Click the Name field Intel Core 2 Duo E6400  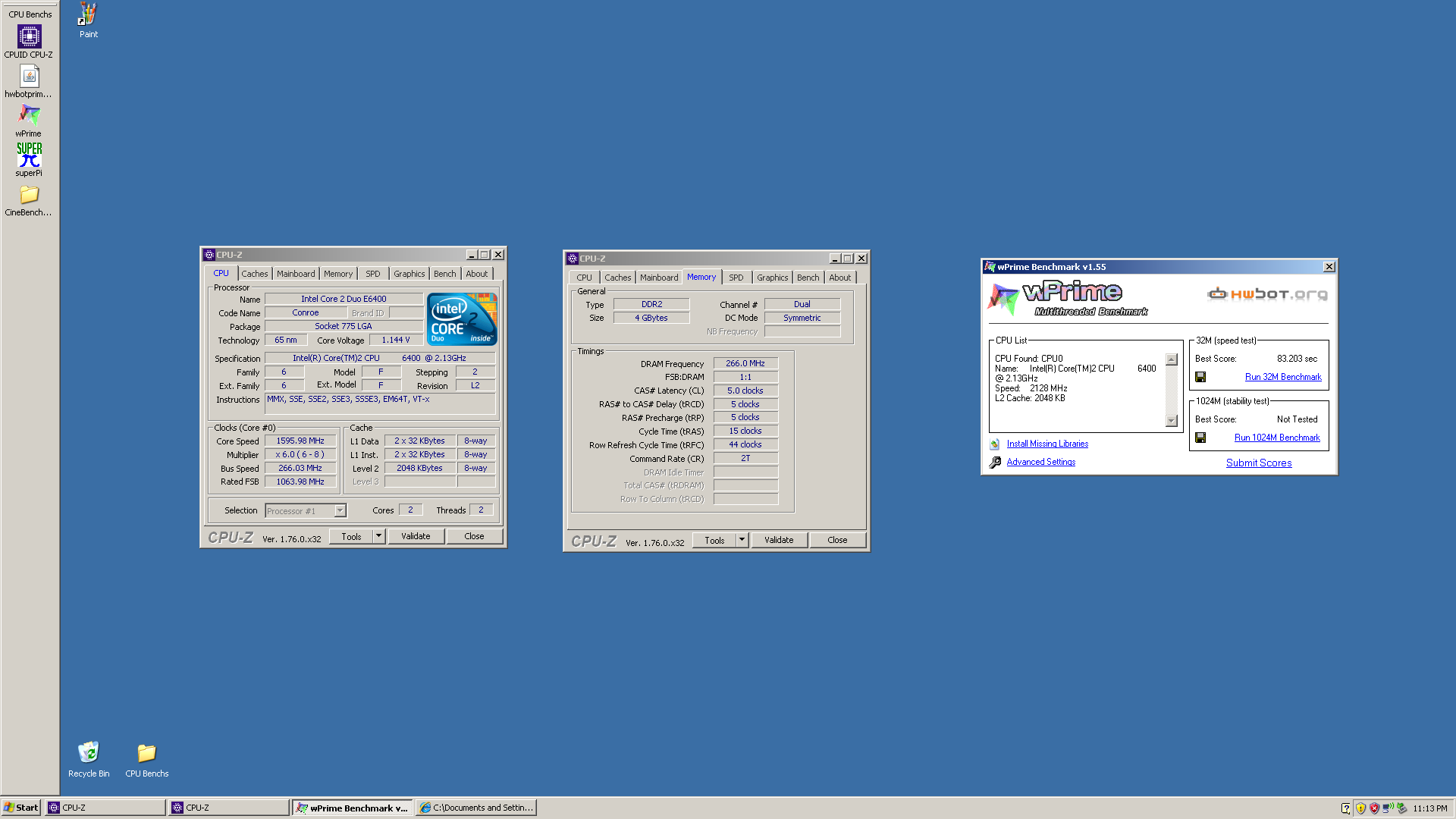[x=344, y=299]
